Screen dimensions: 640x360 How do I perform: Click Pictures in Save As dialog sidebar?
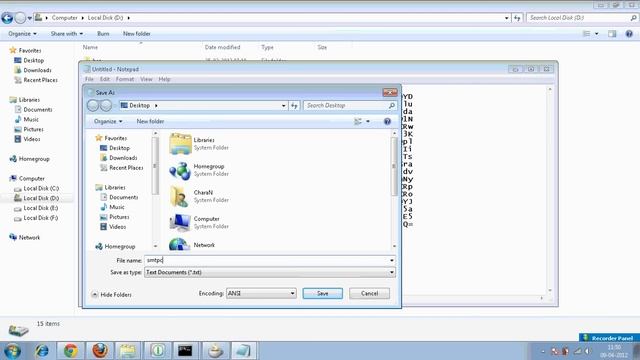click(119, 217)
